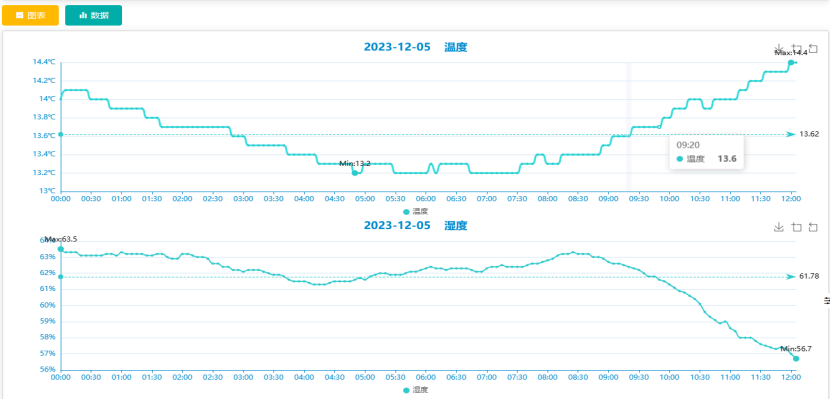Click 12:00 on the temperature time axis

pos(791,199)
